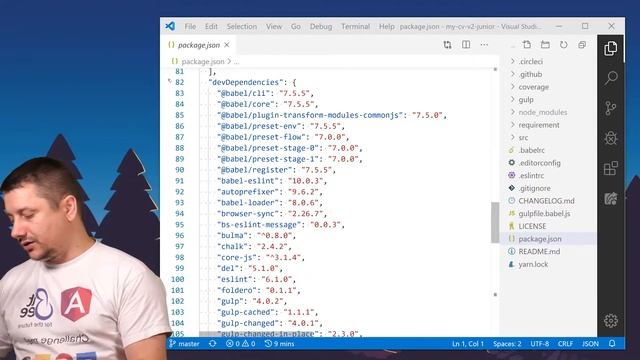Create a new file in Explorer

coord(527,44)
